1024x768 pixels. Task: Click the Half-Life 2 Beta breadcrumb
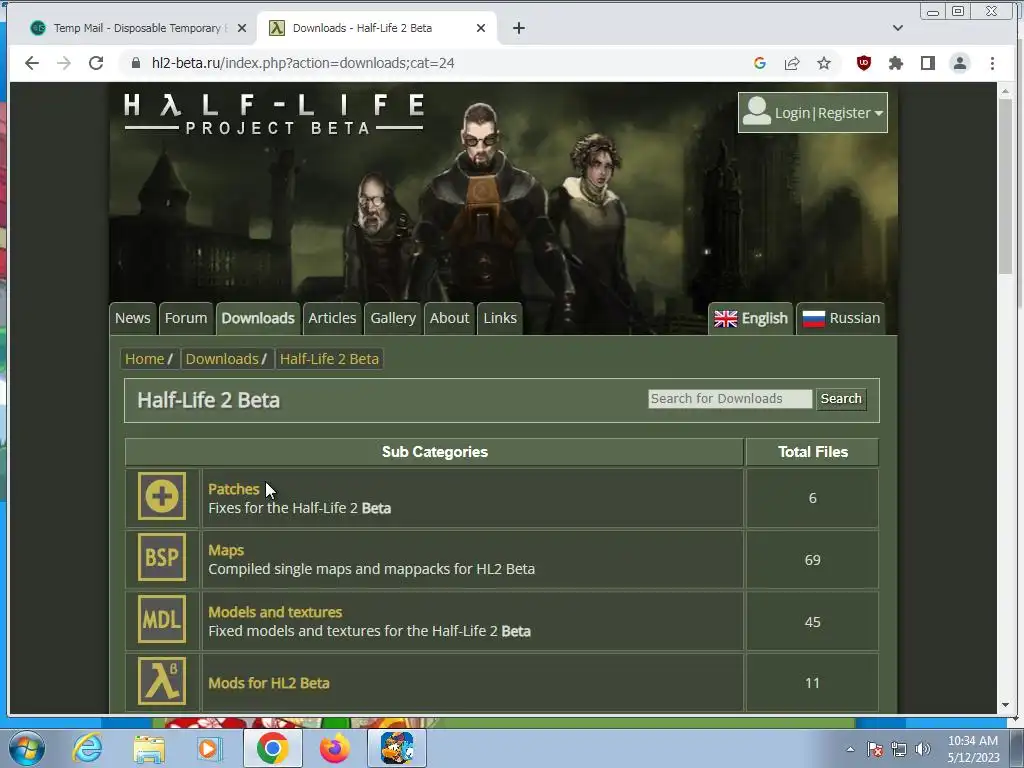tap(329, 359)
